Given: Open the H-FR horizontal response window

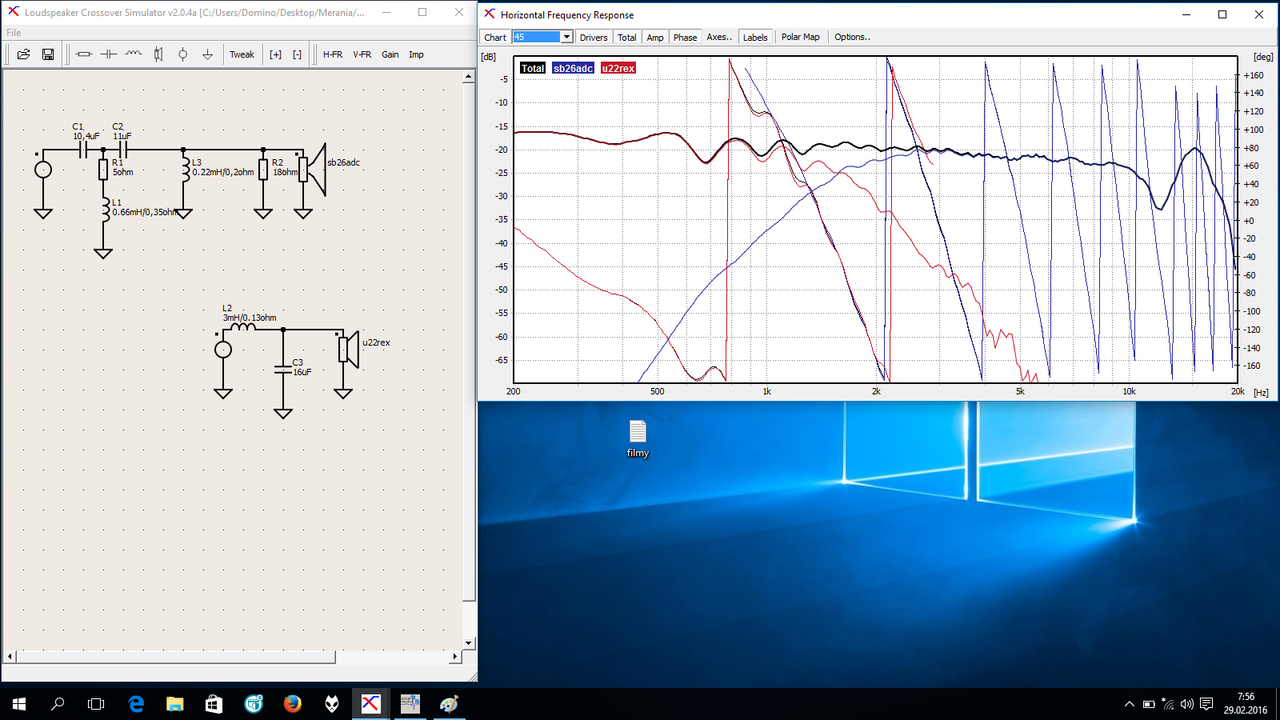Looking at the screenshot, I should 333,54.
